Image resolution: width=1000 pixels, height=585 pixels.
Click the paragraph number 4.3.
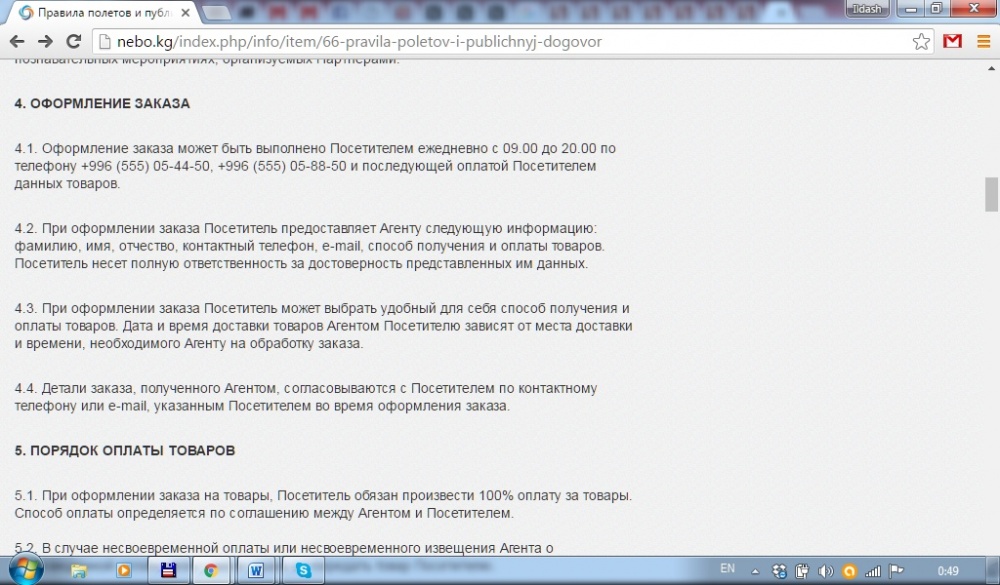click(x=26, y=308)
